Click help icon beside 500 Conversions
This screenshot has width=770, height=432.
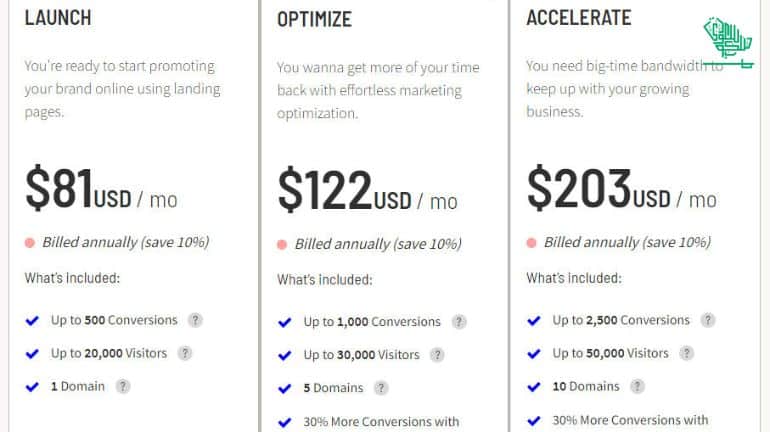(x=195, y=320)
